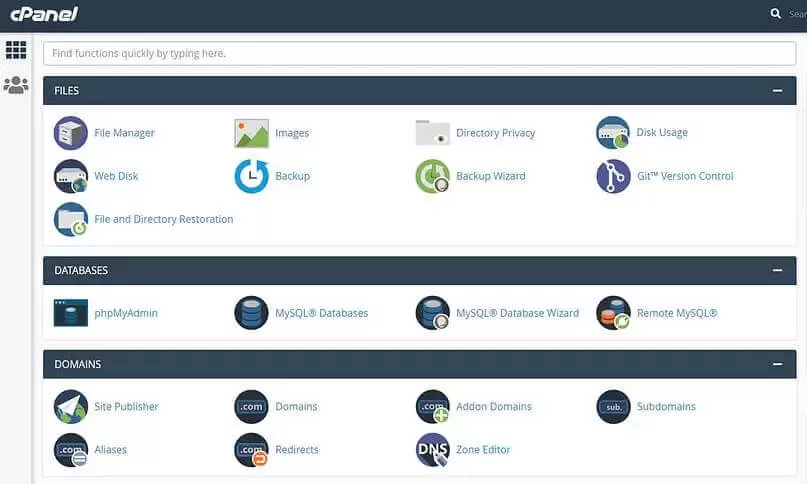This screenshot has height=484, width=807.
Task: Open the Aliases link
Action: click(x=110, y=450)
